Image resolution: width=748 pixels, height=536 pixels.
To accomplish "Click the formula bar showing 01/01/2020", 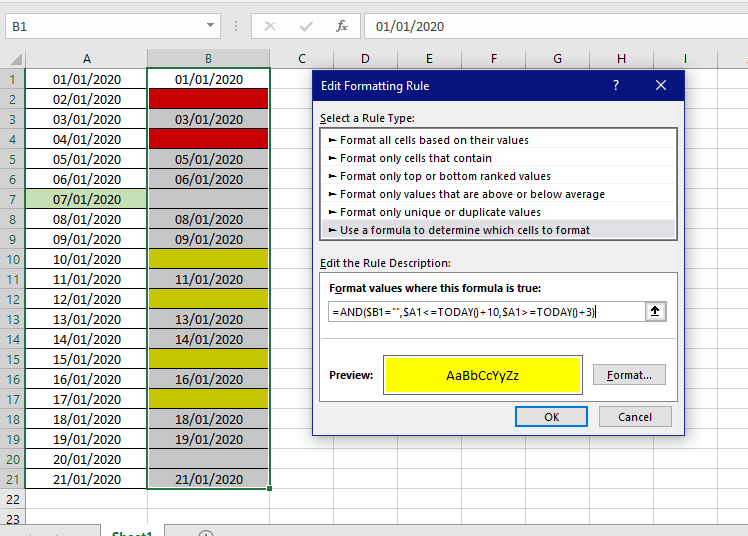I will tap(556, 26).
